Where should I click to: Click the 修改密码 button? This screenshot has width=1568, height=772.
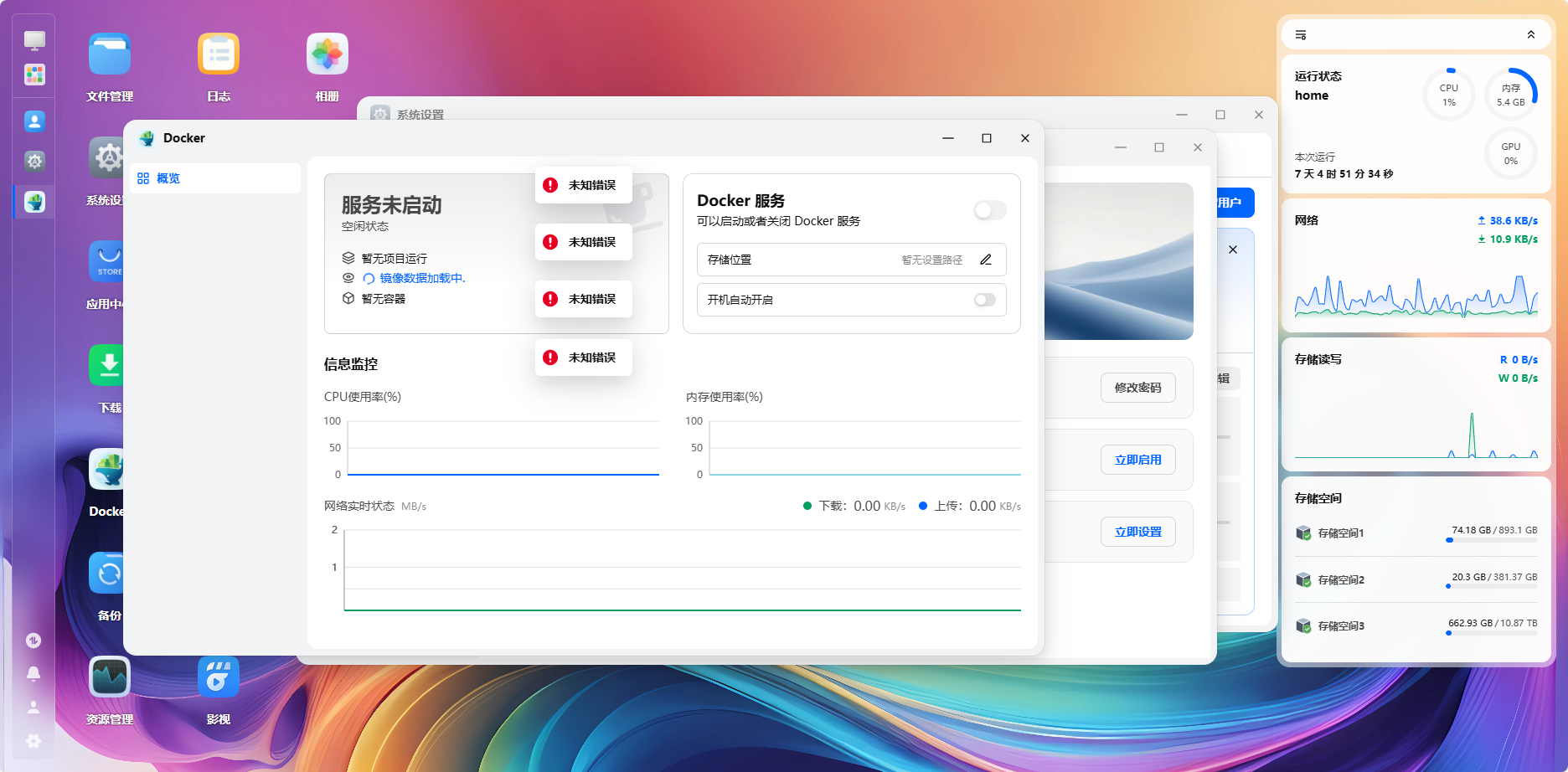(1137, 388)
